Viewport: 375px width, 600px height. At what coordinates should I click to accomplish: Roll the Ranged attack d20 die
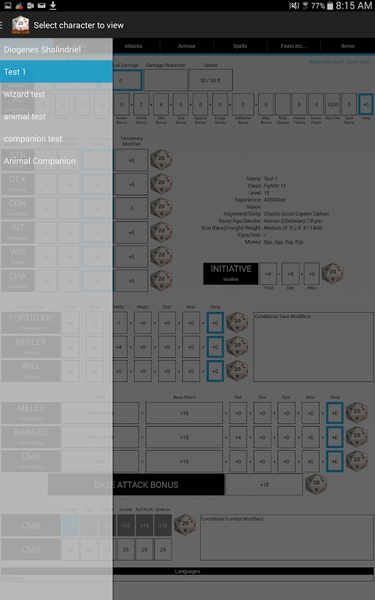tap(357, 437)
